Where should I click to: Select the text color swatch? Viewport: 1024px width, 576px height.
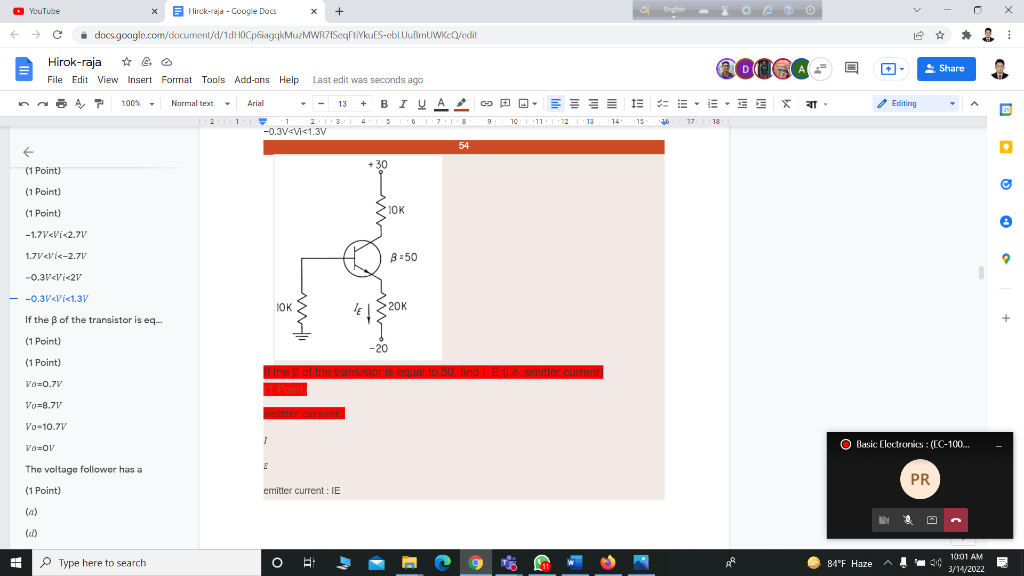click(439, 103)
